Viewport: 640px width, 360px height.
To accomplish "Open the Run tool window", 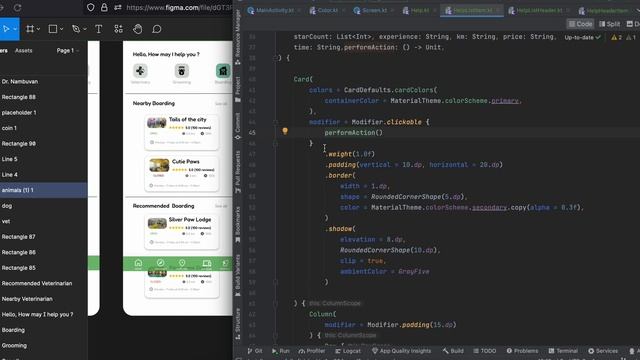I will [x=281, y=351].
